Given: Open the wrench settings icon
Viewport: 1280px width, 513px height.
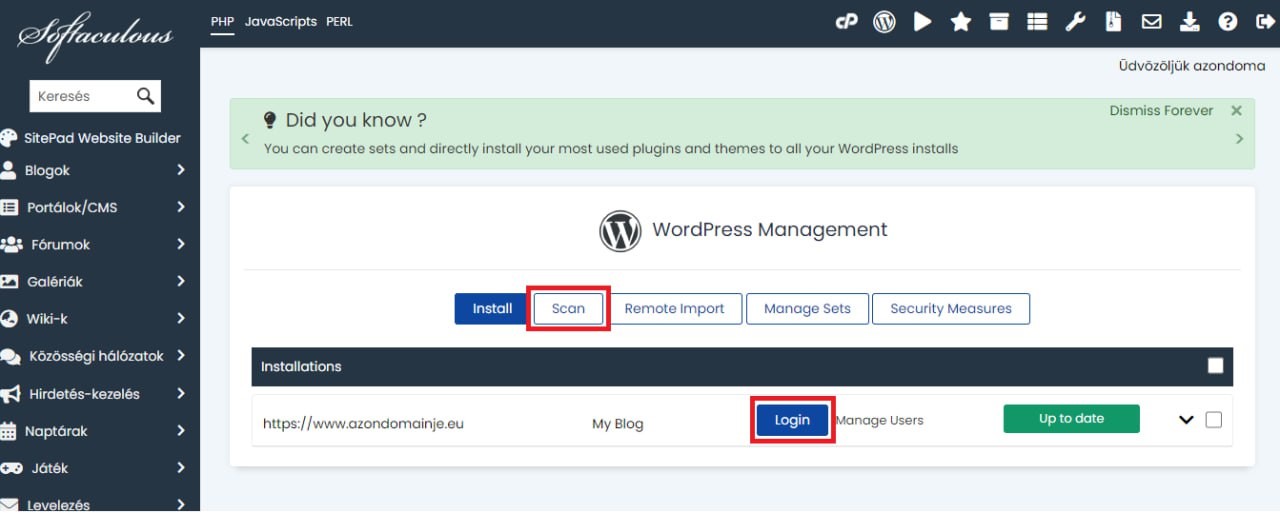Looking at the screenshot, I should (1075, 22).
